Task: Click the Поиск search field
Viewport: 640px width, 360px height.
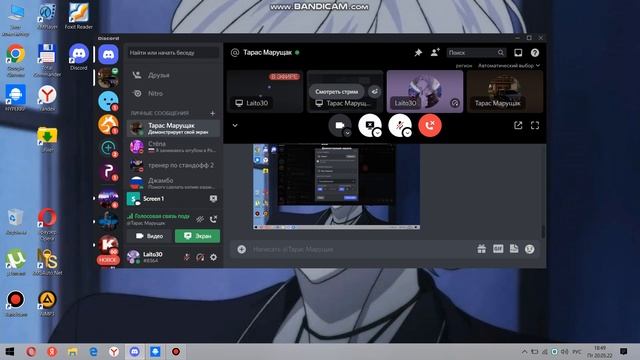Action: [x=476, y=53]
